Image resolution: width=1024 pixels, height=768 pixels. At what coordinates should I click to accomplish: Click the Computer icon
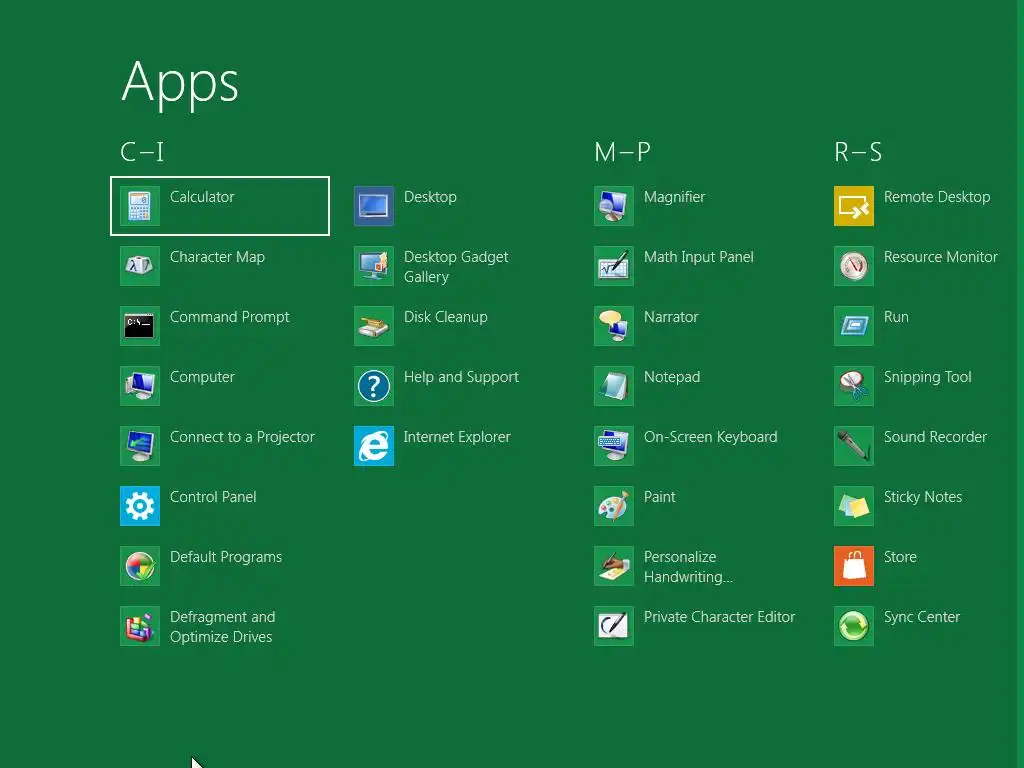click(x=140, y=386)
